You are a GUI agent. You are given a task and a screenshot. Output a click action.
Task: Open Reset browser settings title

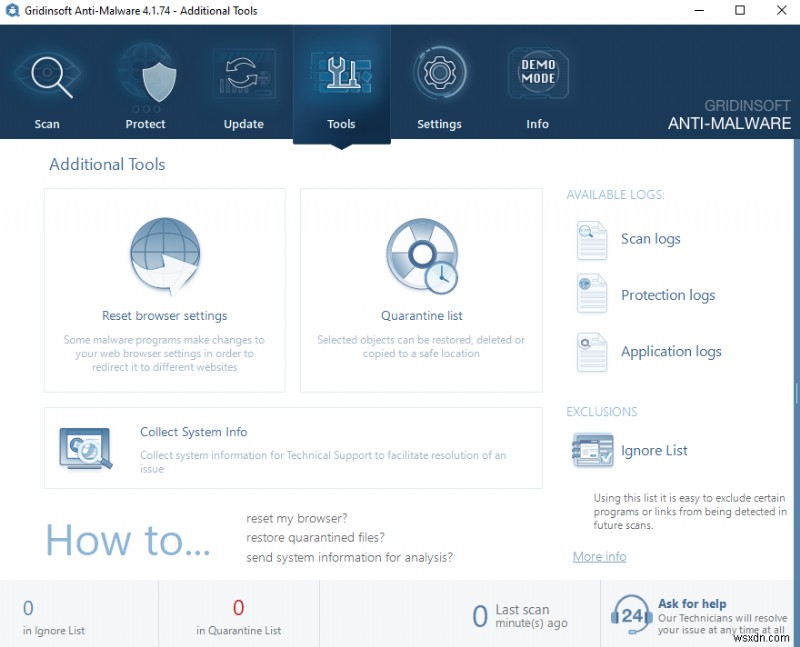164,316
